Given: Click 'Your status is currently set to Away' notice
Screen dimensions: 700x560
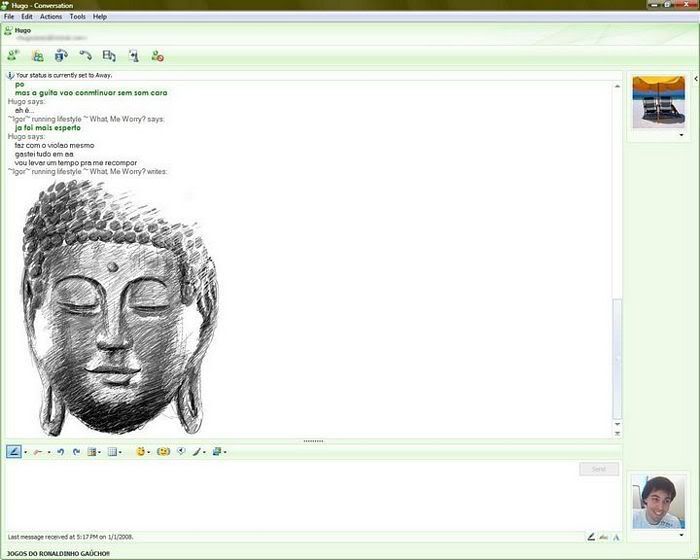Looking at the screenshot, I should [64, 75].
